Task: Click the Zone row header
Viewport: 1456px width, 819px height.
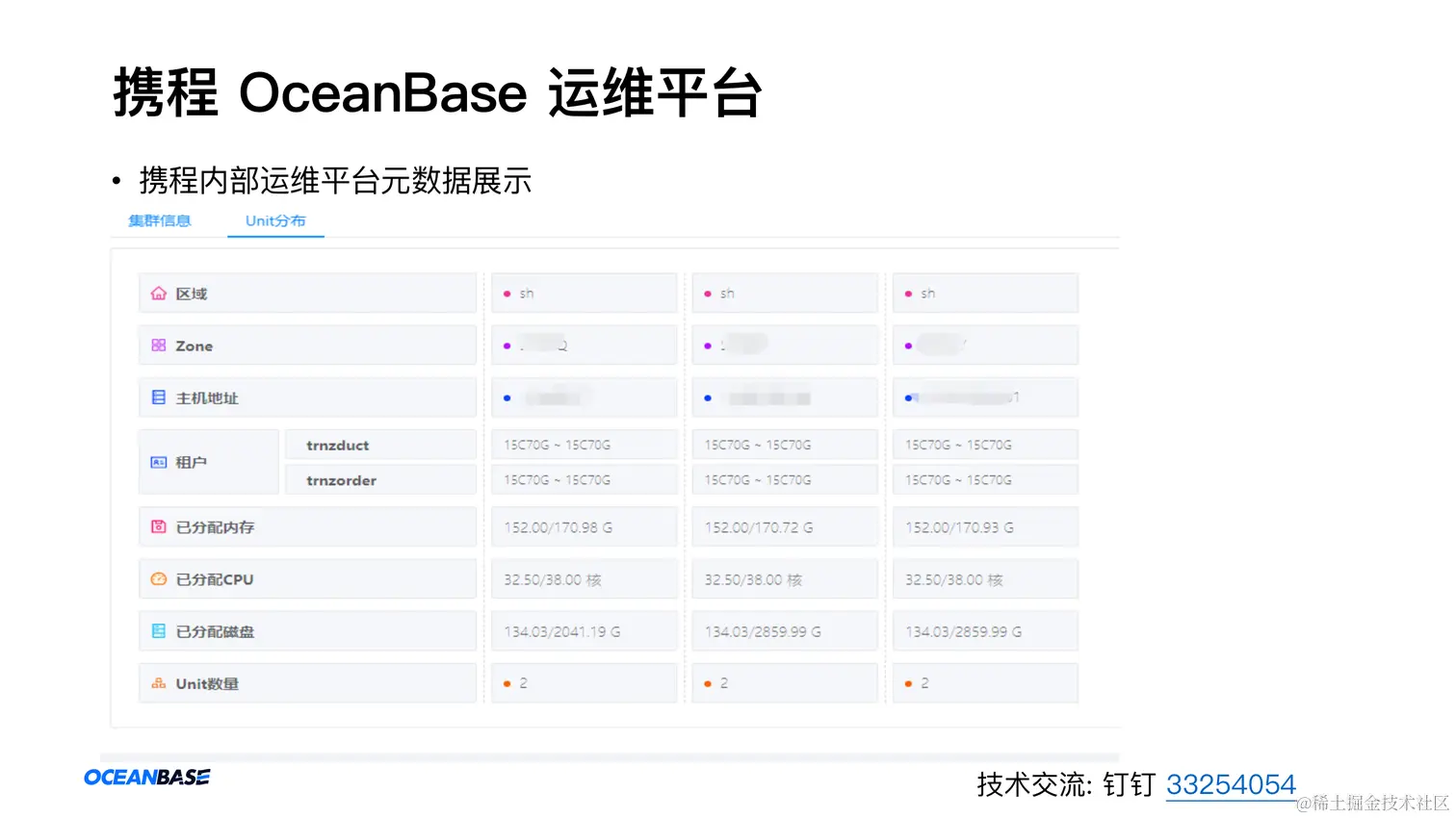Action: (308, 346)
